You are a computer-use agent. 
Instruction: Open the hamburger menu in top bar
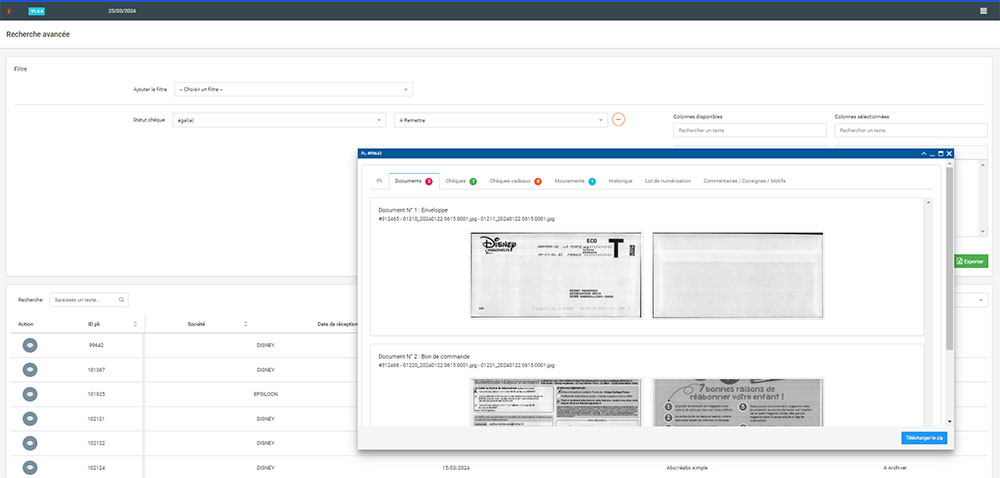(x=983, y=10)
